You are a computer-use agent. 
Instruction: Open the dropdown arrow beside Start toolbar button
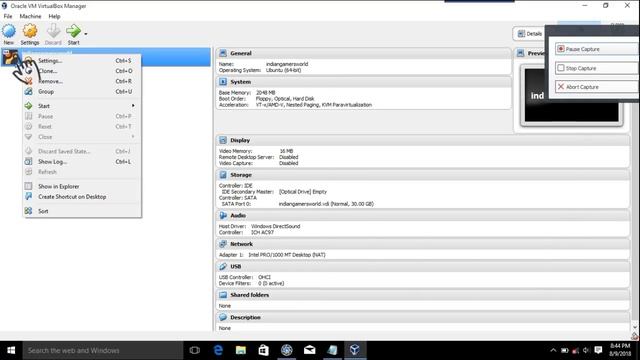[x=85, y=34]
